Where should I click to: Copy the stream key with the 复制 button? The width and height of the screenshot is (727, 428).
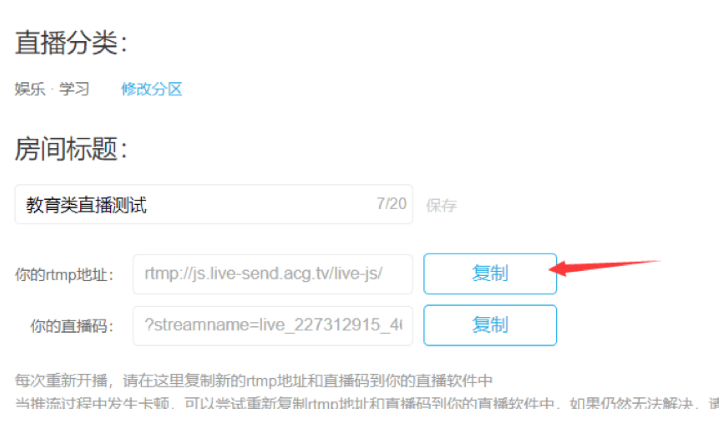490,325
